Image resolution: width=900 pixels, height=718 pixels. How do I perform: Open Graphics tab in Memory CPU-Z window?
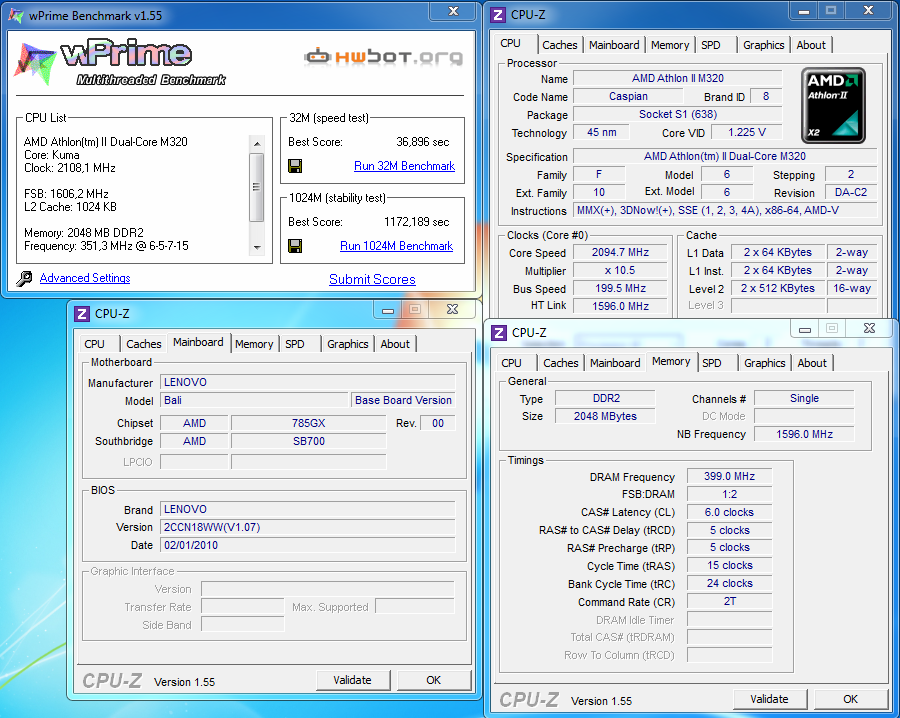click(765, 363)
